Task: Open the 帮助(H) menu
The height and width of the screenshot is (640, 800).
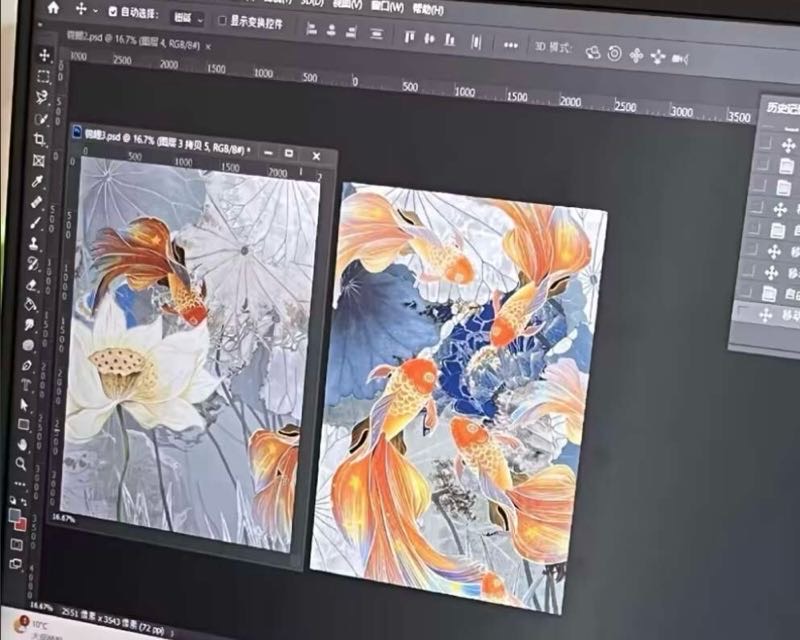Action: [x=428, y=9]
